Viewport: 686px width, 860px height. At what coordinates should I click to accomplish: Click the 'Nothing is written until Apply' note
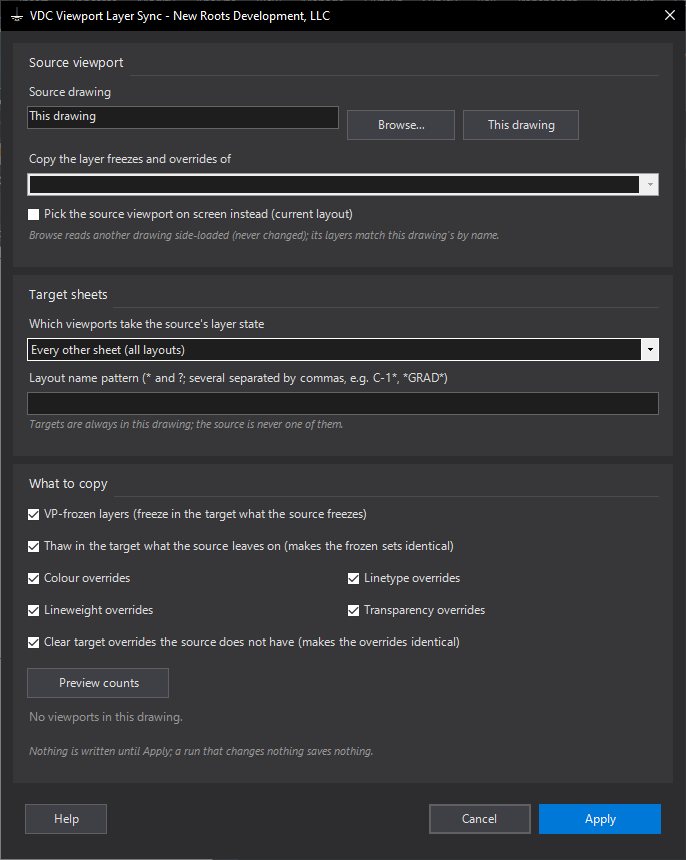pos(201,751)
